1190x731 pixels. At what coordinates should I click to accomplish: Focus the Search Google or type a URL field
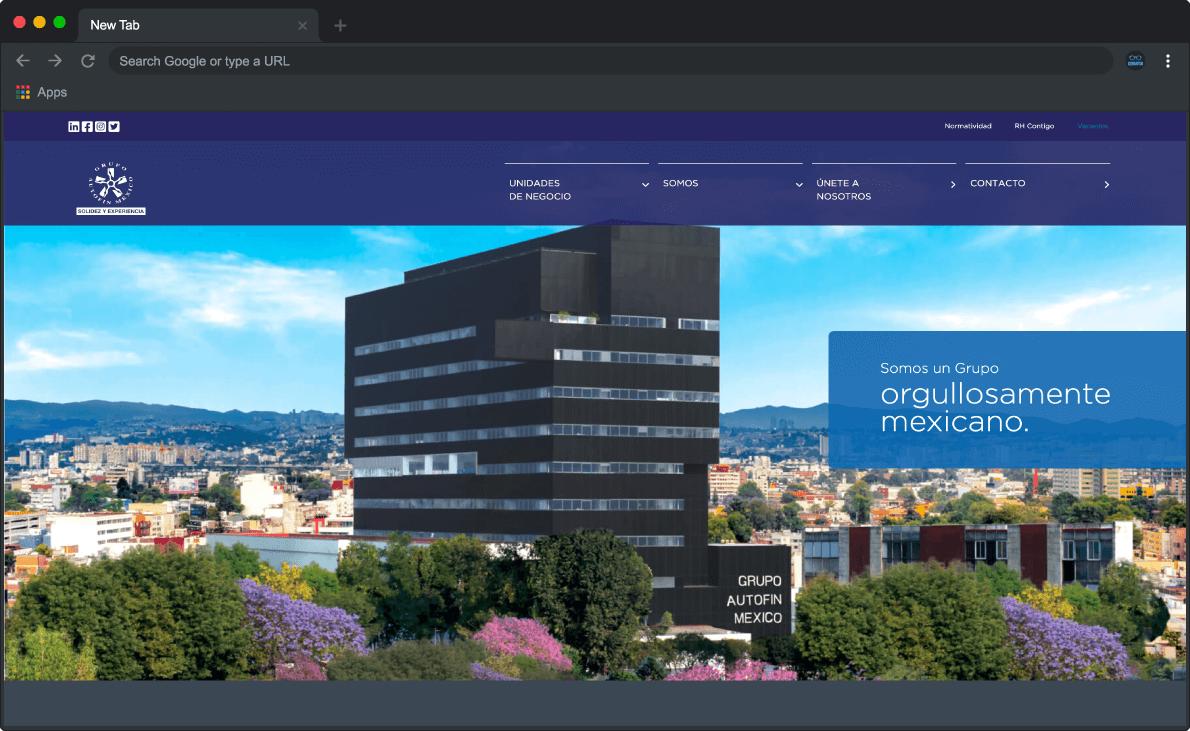click(x=611, y=61)
